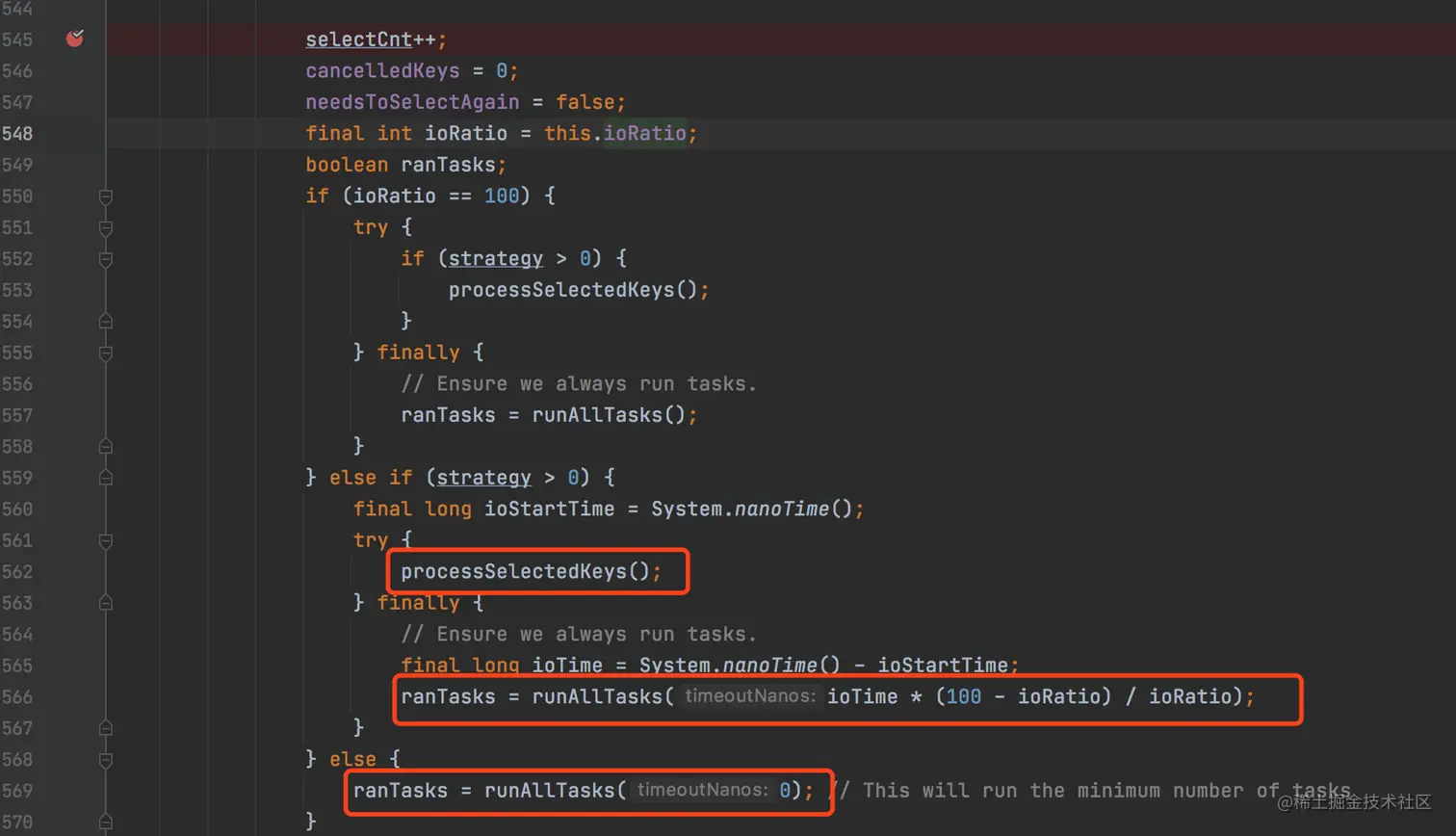Fold the else block at line 568
Image resolution: width=1456 pixels, height=836 pixels.
pos(106,760)
